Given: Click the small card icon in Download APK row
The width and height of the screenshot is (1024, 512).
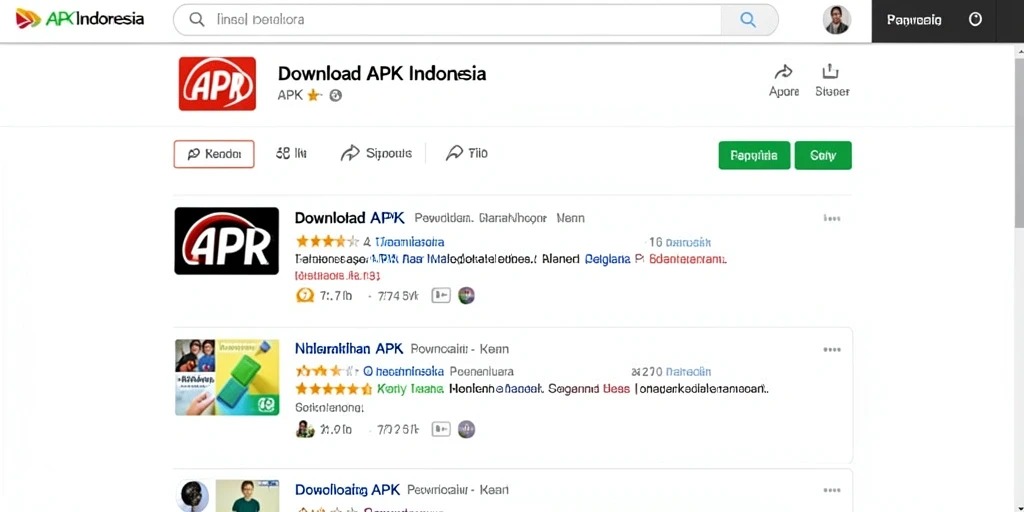Looking at the screenshot, I should (x=441, y=296).
